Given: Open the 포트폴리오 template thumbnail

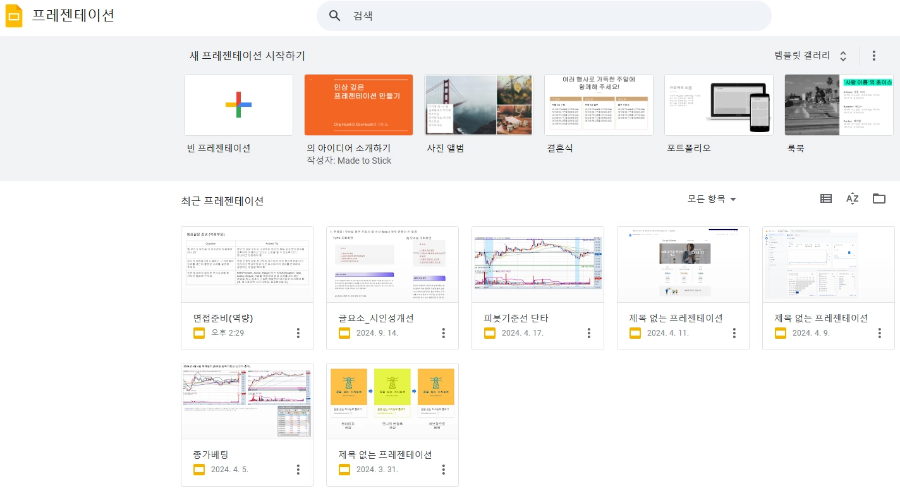Looking at the screenshot, I should [719, 105].
